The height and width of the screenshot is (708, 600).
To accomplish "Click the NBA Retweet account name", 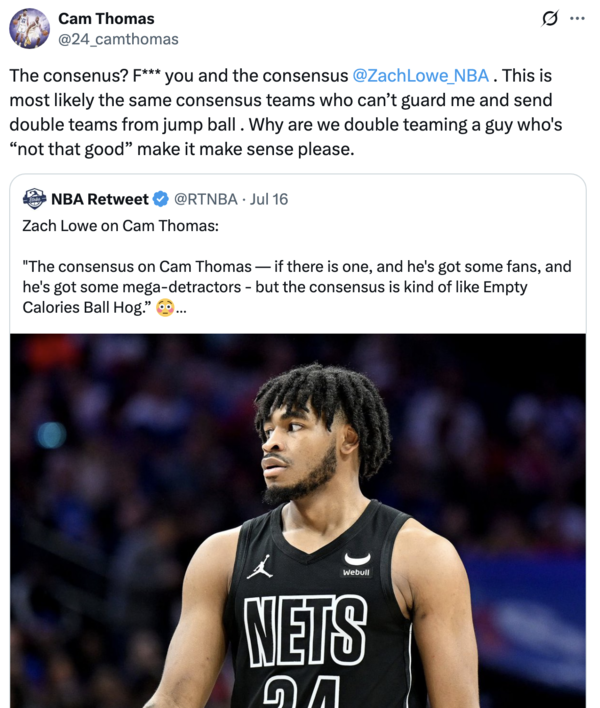I will [99, 198].
